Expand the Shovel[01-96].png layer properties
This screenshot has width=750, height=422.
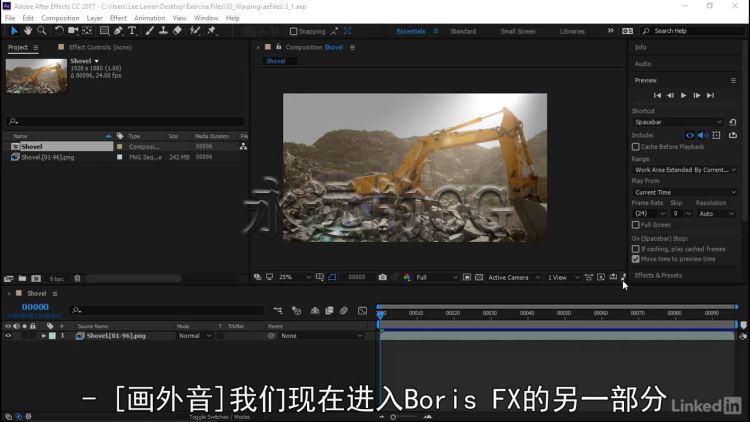point(44,336)
